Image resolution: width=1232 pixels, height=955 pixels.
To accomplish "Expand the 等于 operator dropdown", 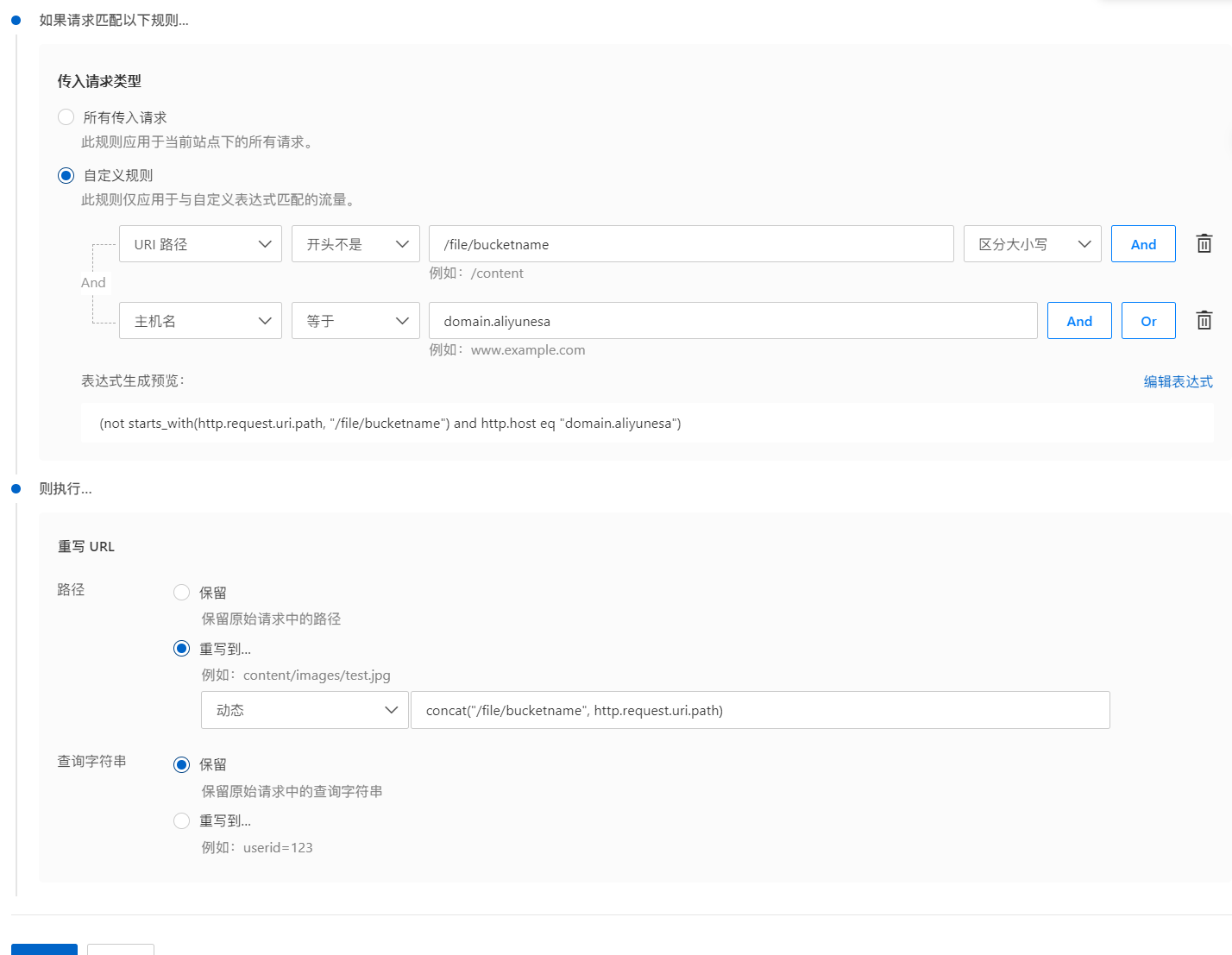I will point(355,321).
